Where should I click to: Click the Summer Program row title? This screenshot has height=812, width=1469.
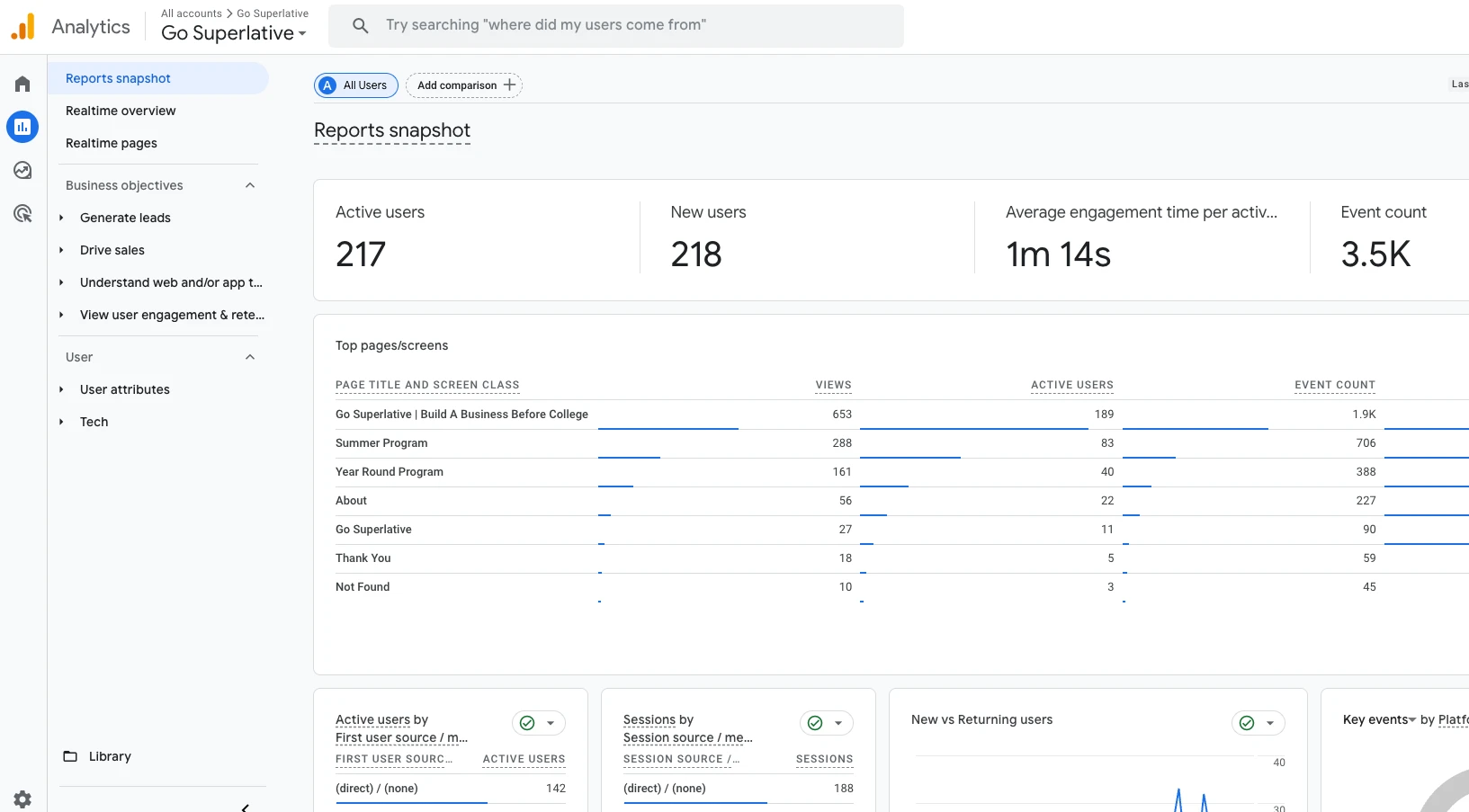coord(381,443)
